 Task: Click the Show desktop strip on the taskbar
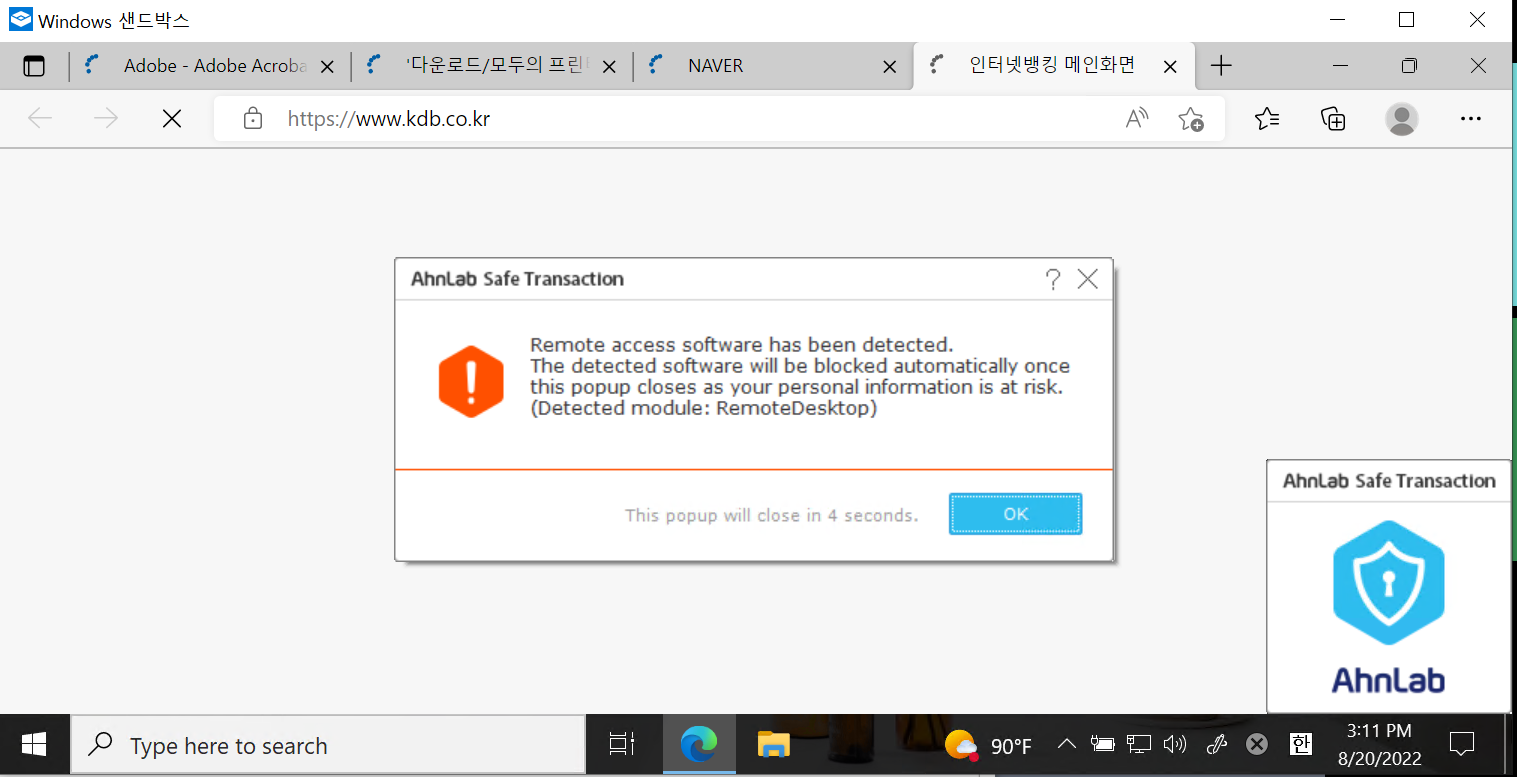pyautogui.click(x=1511, y=745)
